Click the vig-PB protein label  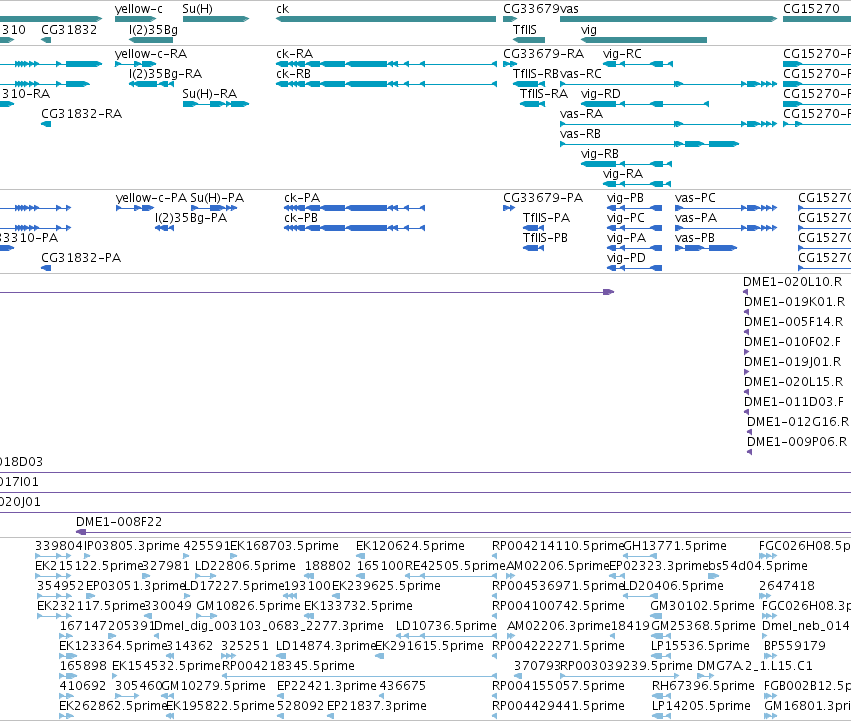pyautogui.click(x=625, y=198)
